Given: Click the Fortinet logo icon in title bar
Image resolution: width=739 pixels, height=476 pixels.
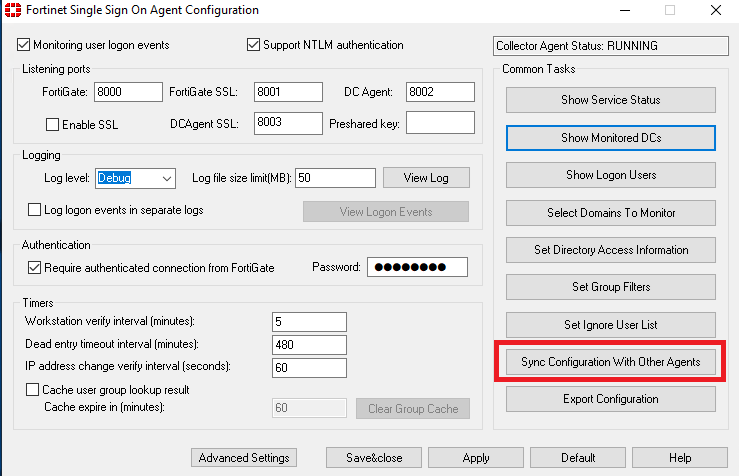Looking at the screenshot, I should (13, 10).
